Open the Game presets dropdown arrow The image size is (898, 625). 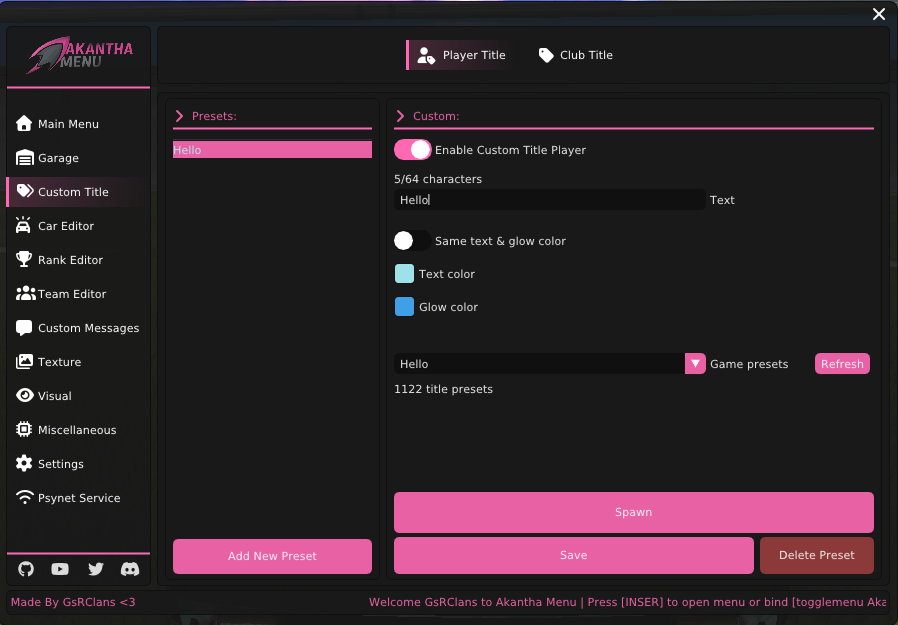point(695,364)
